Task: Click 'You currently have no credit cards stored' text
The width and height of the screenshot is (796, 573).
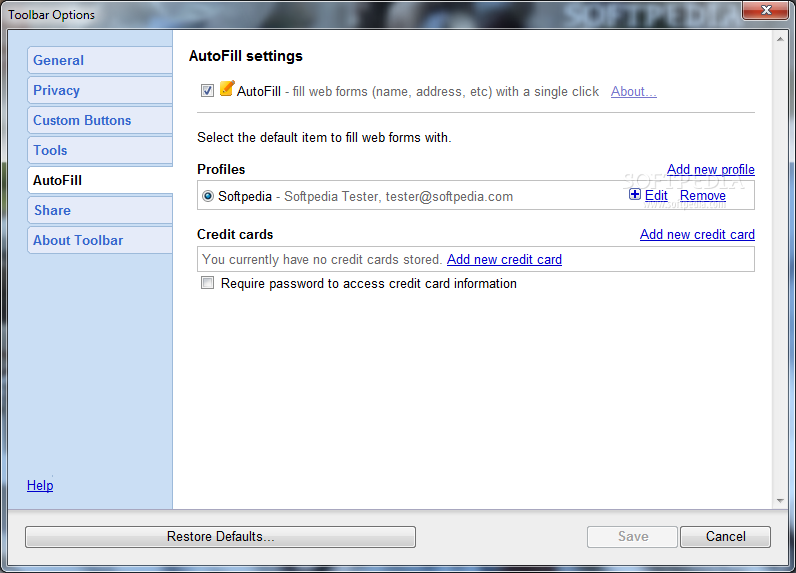Action: click(322, 259)
